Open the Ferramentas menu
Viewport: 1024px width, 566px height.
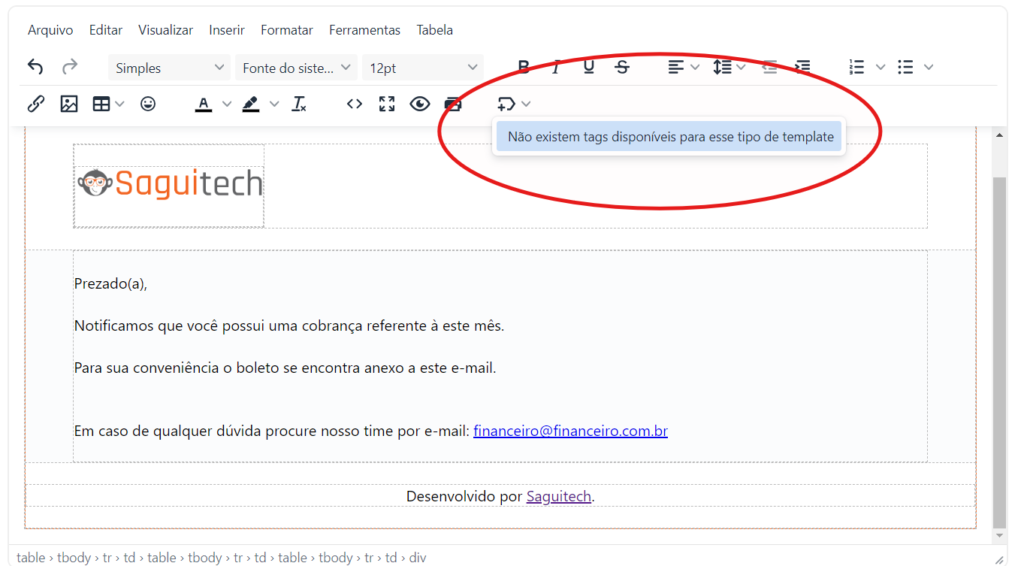click(364, 30)
